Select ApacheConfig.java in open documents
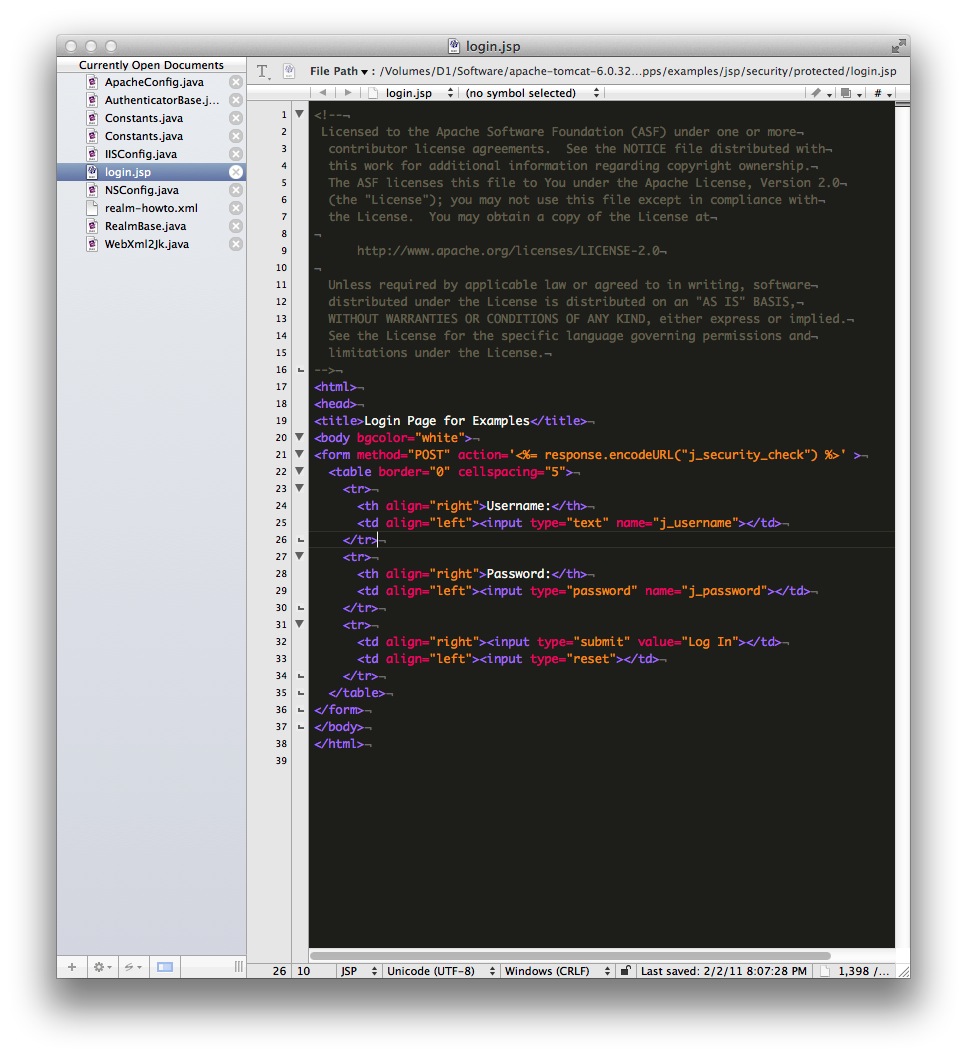The width and height of the screenshot is (967, 1057). (151, 82)
